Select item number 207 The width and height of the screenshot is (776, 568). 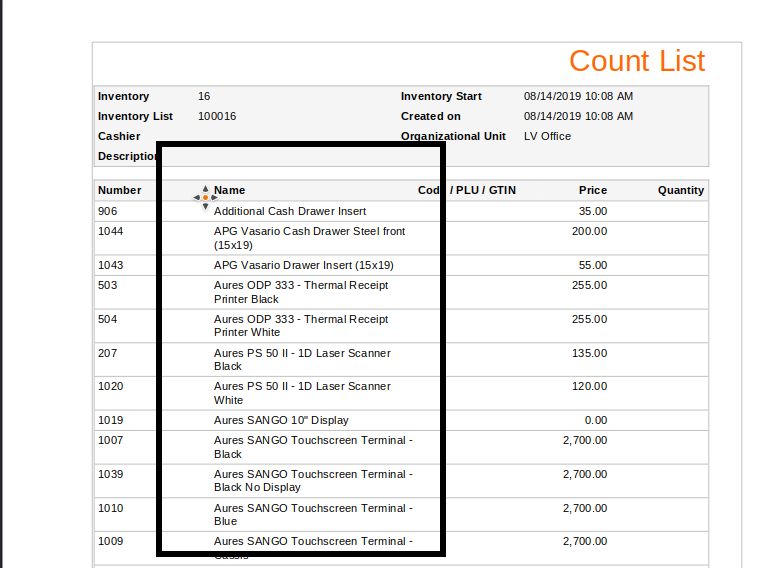coord(107,353)
